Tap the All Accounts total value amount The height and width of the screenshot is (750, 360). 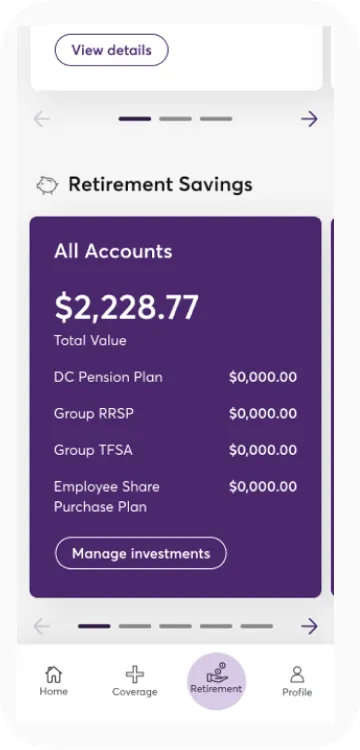click(x=126, y=308)
